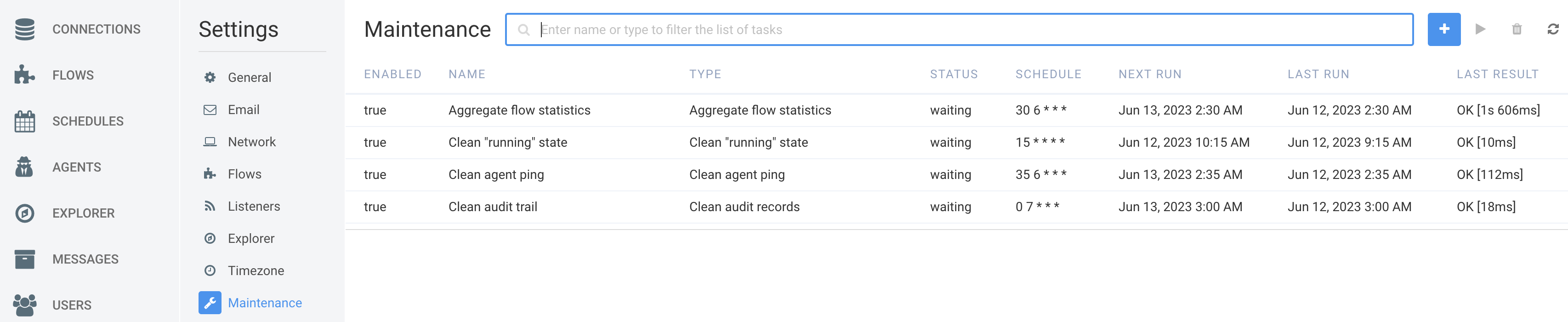Click the search magnifier icon in filter box
1568x322 pixels.
click(x=523, y=29)
